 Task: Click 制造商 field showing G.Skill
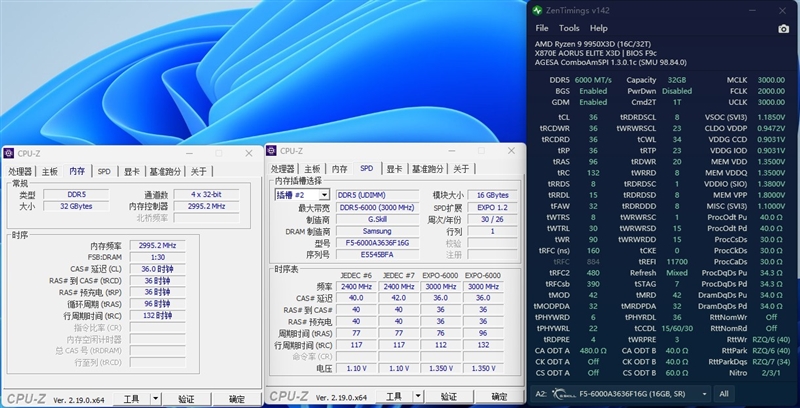coord(377,219)
